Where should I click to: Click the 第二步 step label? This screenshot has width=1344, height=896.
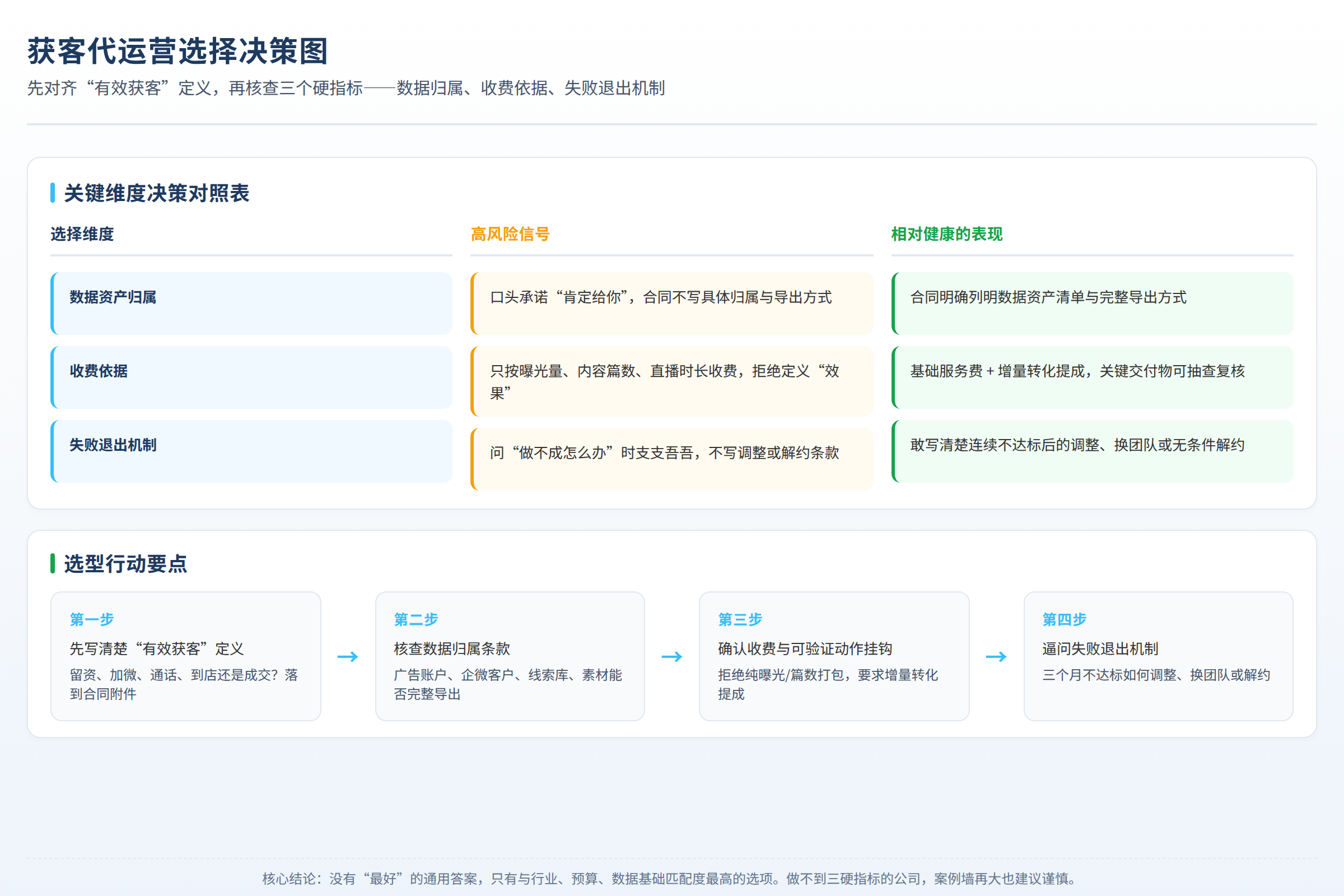416,619
